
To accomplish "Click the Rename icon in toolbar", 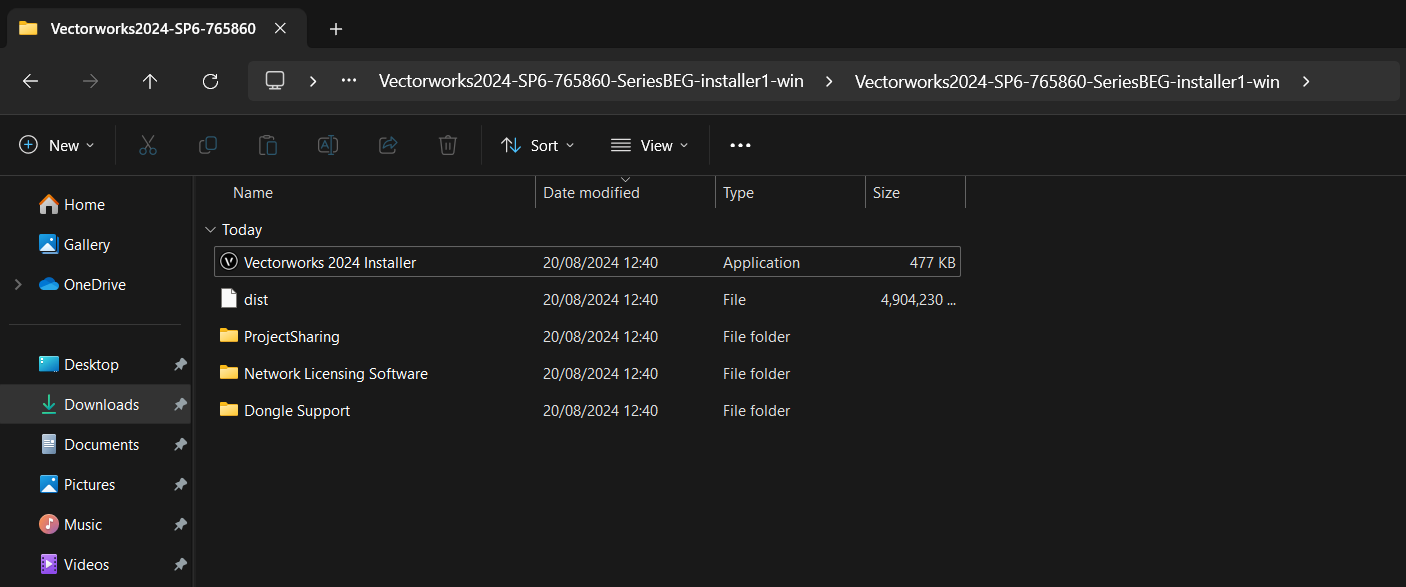I will [328, 145].
